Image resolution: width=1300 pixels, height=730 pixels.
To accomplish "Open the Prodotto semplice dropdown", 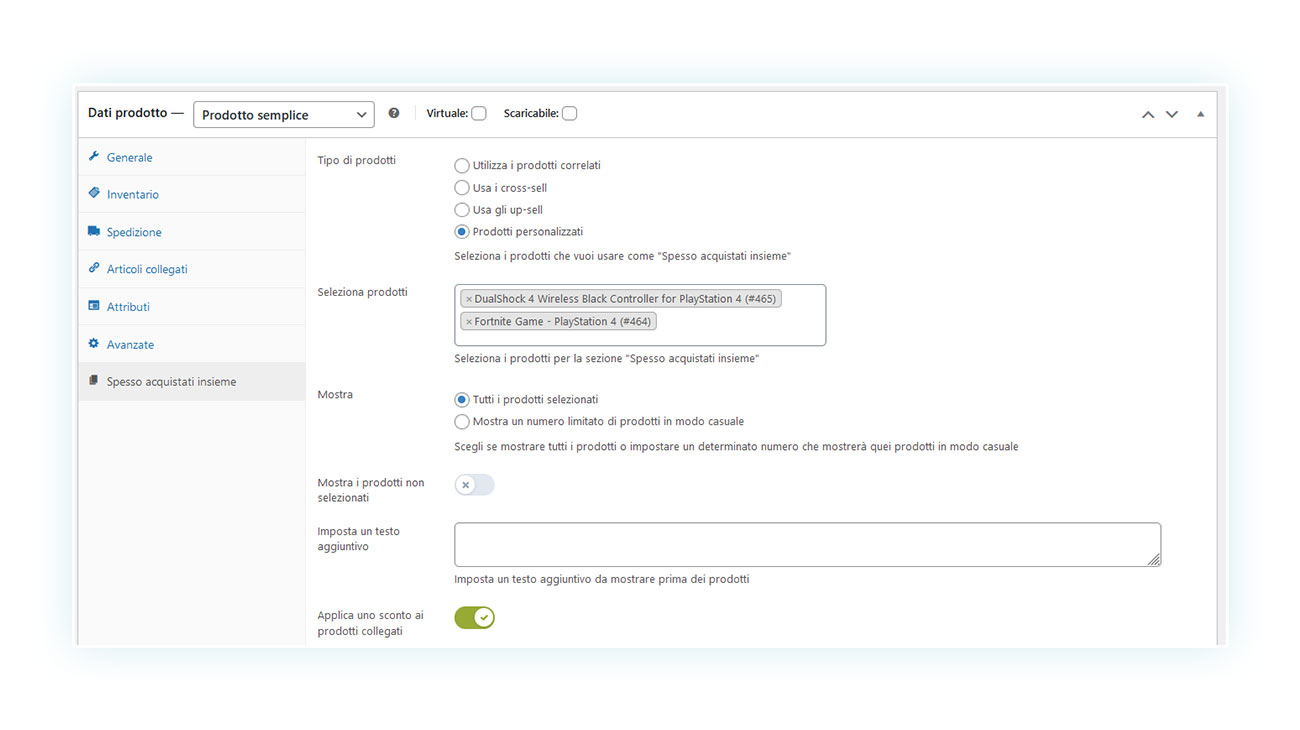I will tap(284, 114).
